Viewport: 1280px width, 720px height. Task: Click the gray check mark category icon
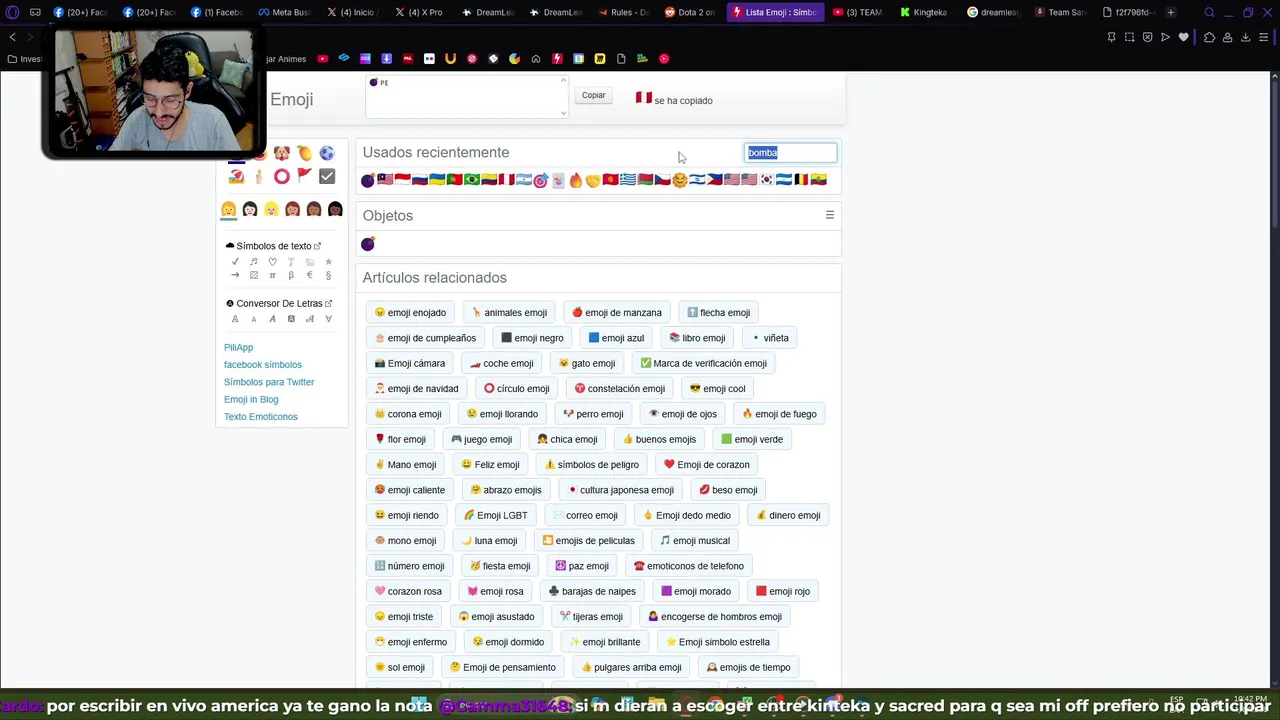[327, 176]
